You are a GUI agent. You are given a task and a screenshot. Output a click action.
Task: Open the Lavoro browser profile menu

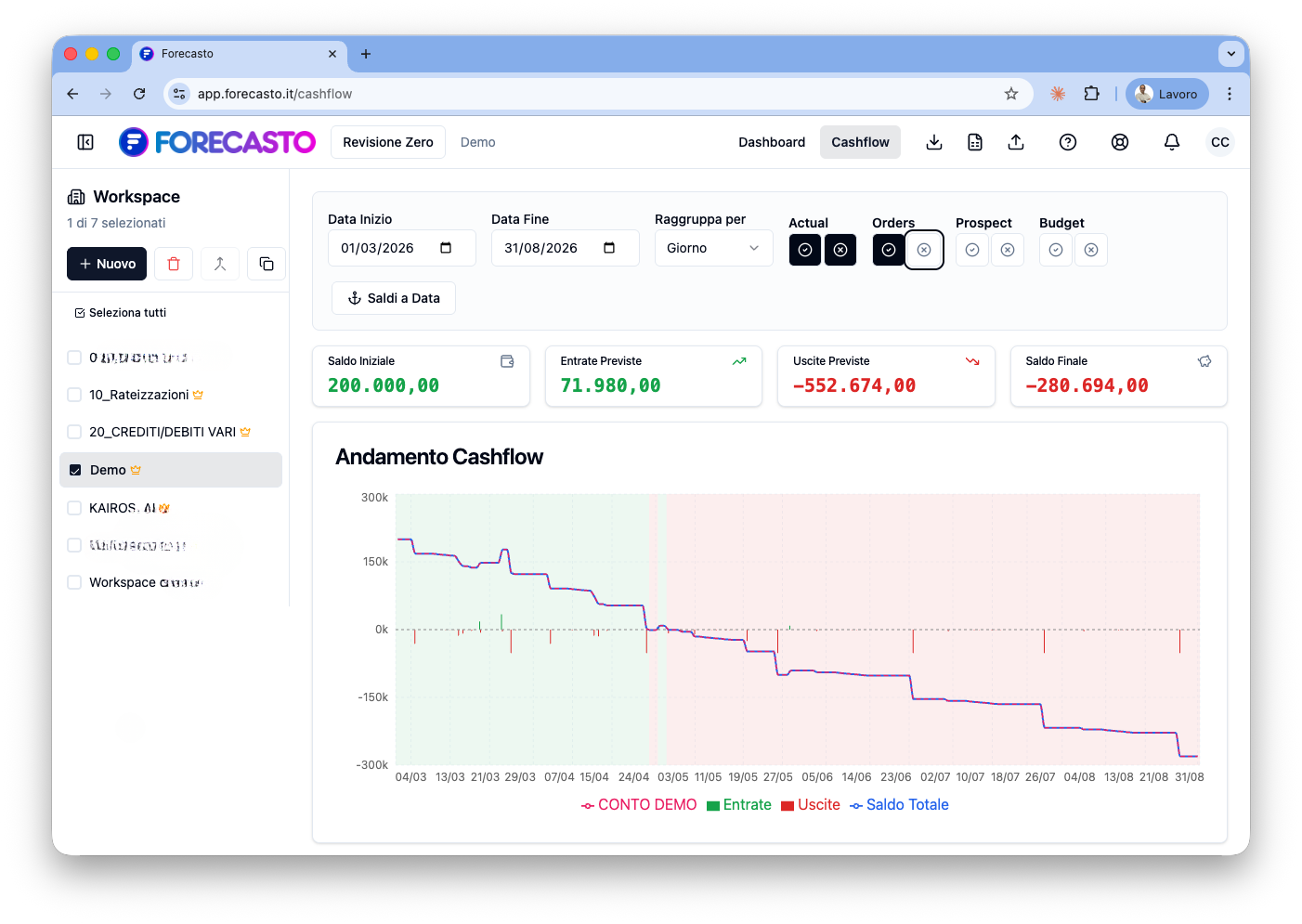[x=1166, y=94]
